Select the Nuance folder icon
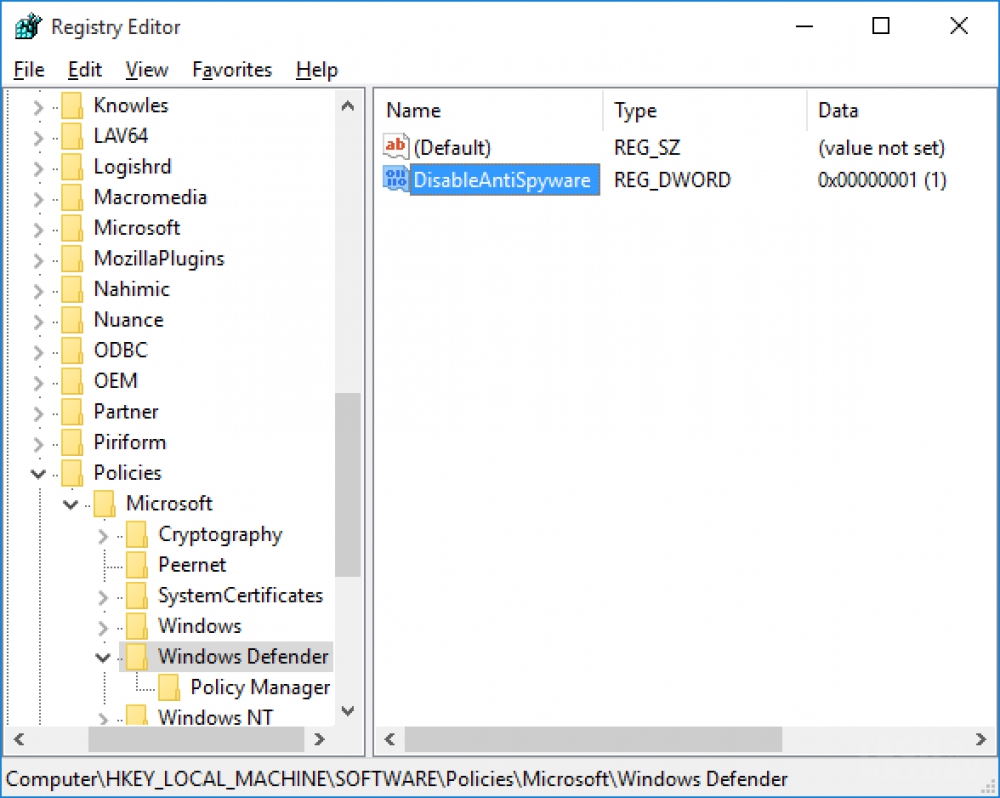Image resolution: width=1000 pixels, height=798 pixels. pyautogui.click(x=72, y=320)
